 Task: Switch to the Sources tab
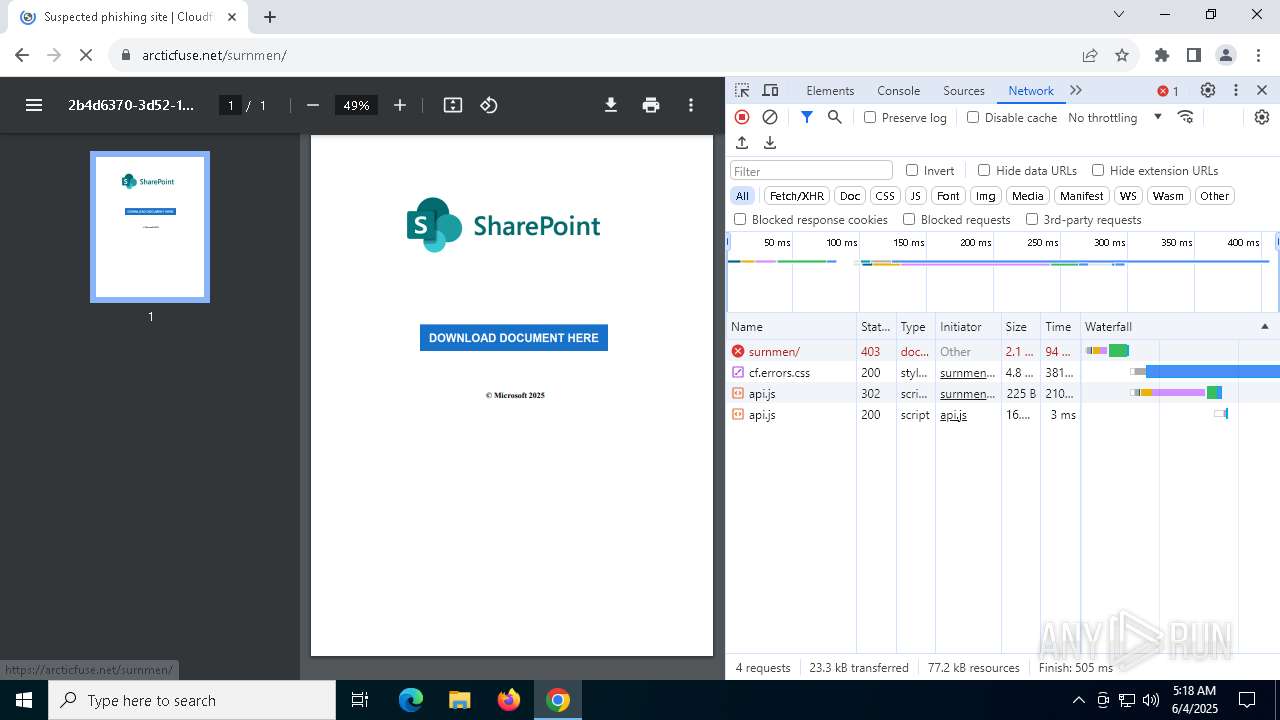pyautogui.click(x=964, y=90)
